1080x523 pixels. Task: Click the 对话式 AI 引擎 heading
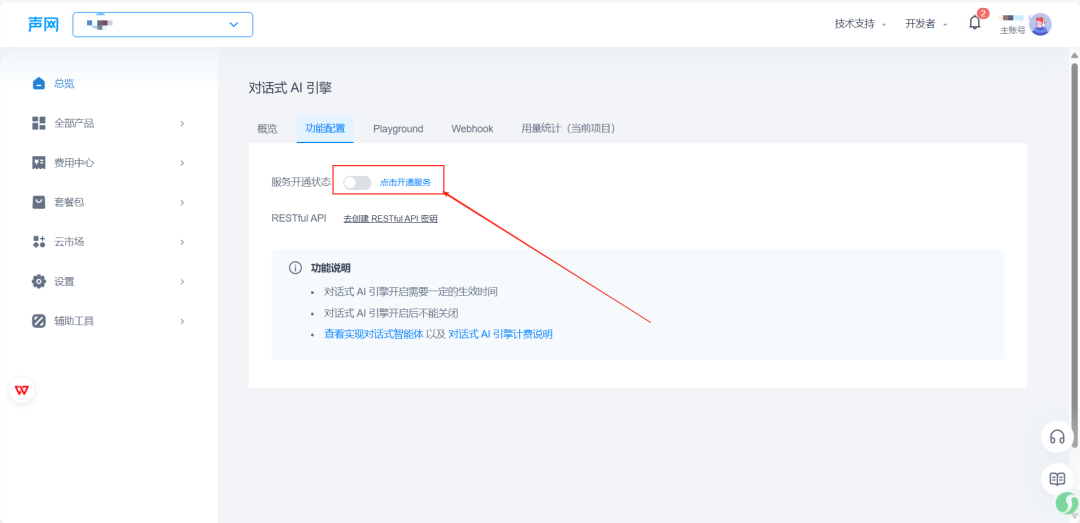290,88
